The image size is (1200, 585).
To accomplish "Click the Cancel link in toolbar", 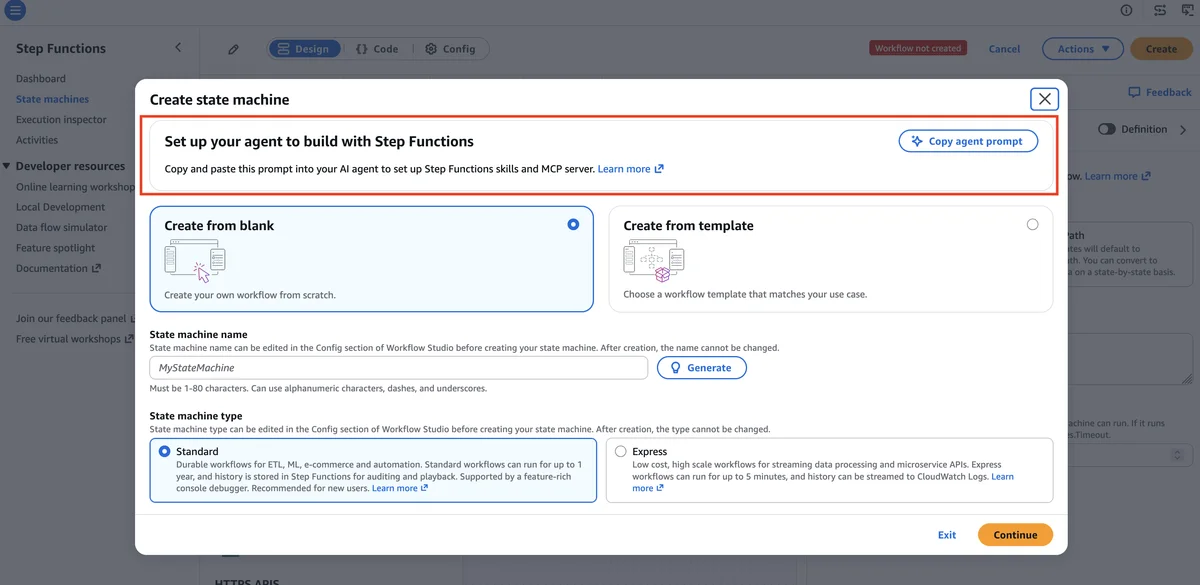I will pyautogui.click(x=1004, y=48).
